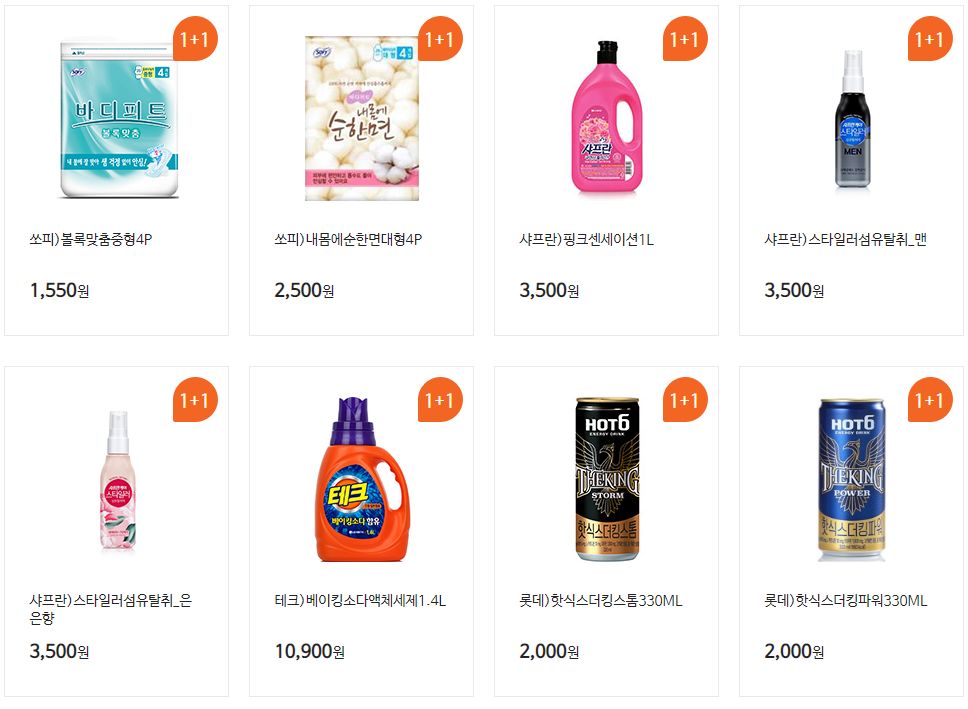
Task: Select the pink 샤프란 bottle image
Action: [607, 117]
